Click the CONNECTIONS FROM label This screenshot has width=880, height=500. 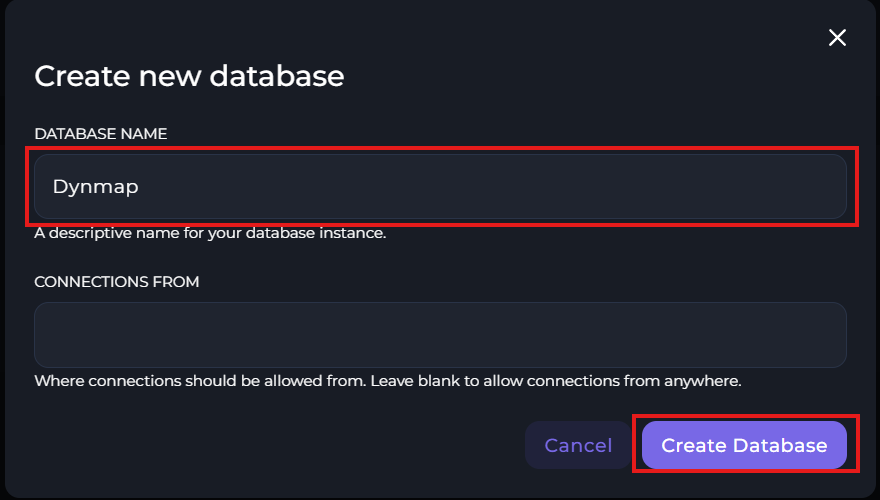click(x=116, y=282)
